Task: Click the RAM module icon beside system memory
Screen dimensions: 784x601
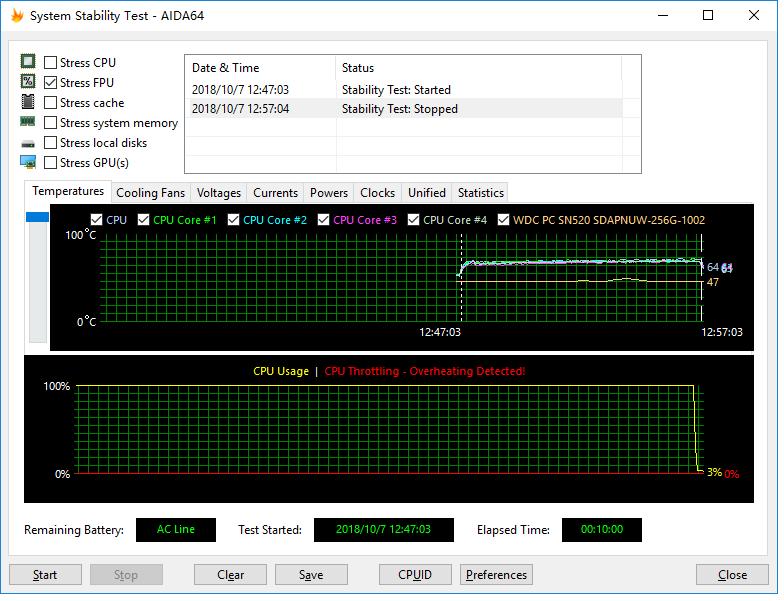Action: point(28,122)
